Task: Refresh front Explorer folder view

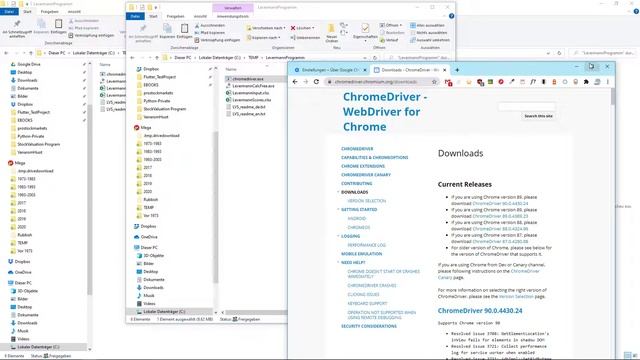Action: click(375, 58)
